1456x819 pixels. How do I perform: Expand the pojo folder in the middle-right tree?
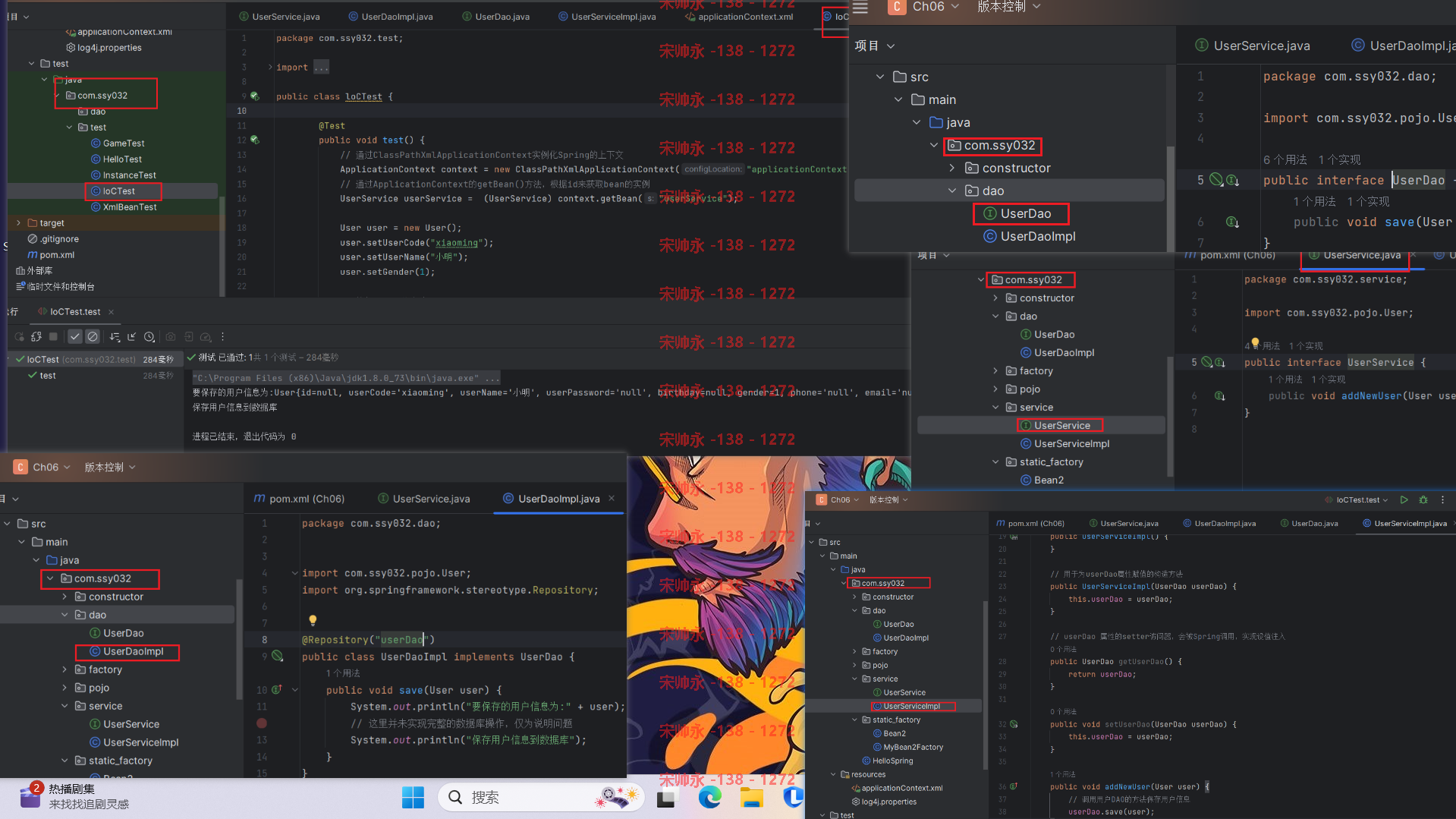pos(995,389)
